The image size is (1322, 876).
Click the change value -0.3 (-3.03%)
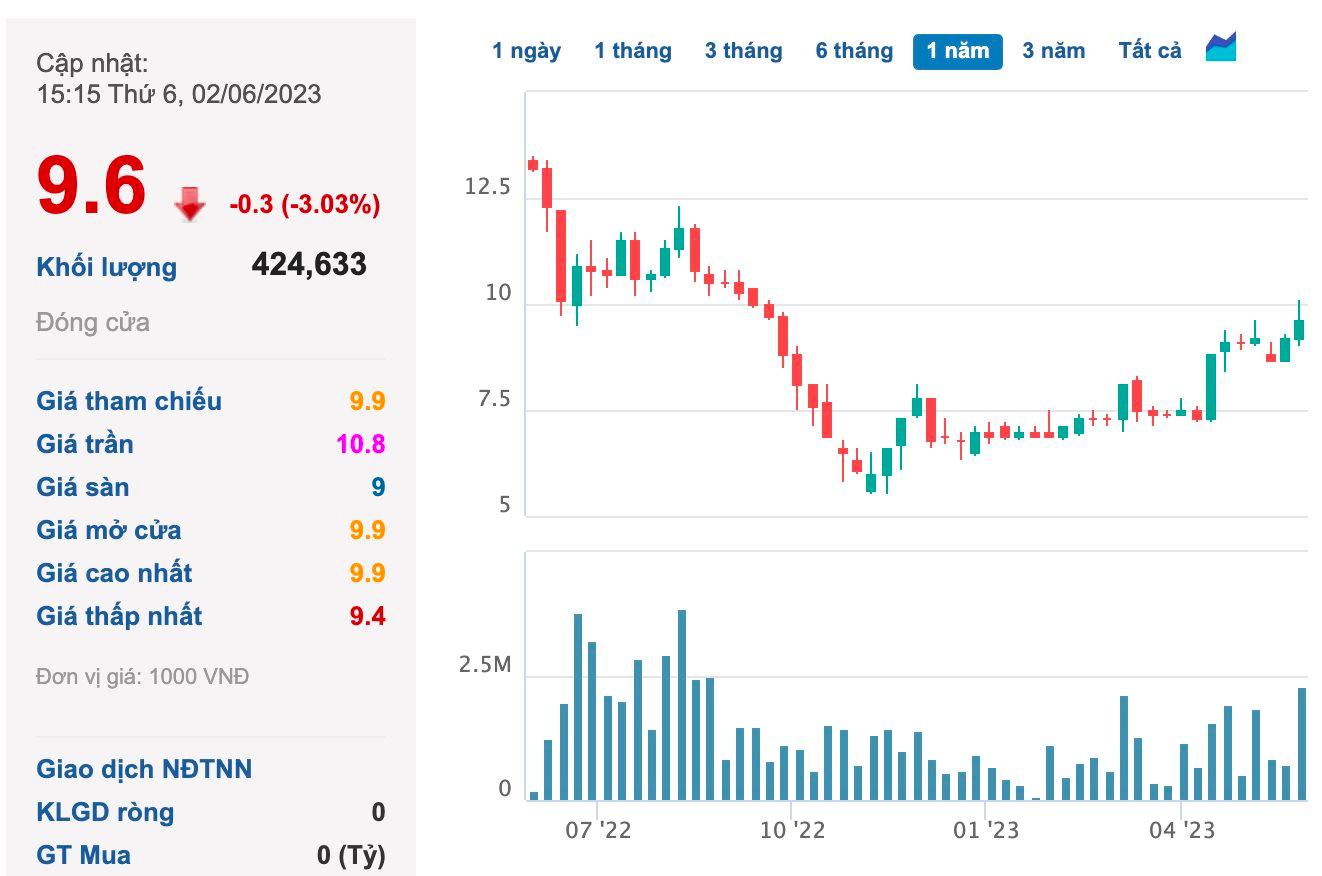(305, 205)
